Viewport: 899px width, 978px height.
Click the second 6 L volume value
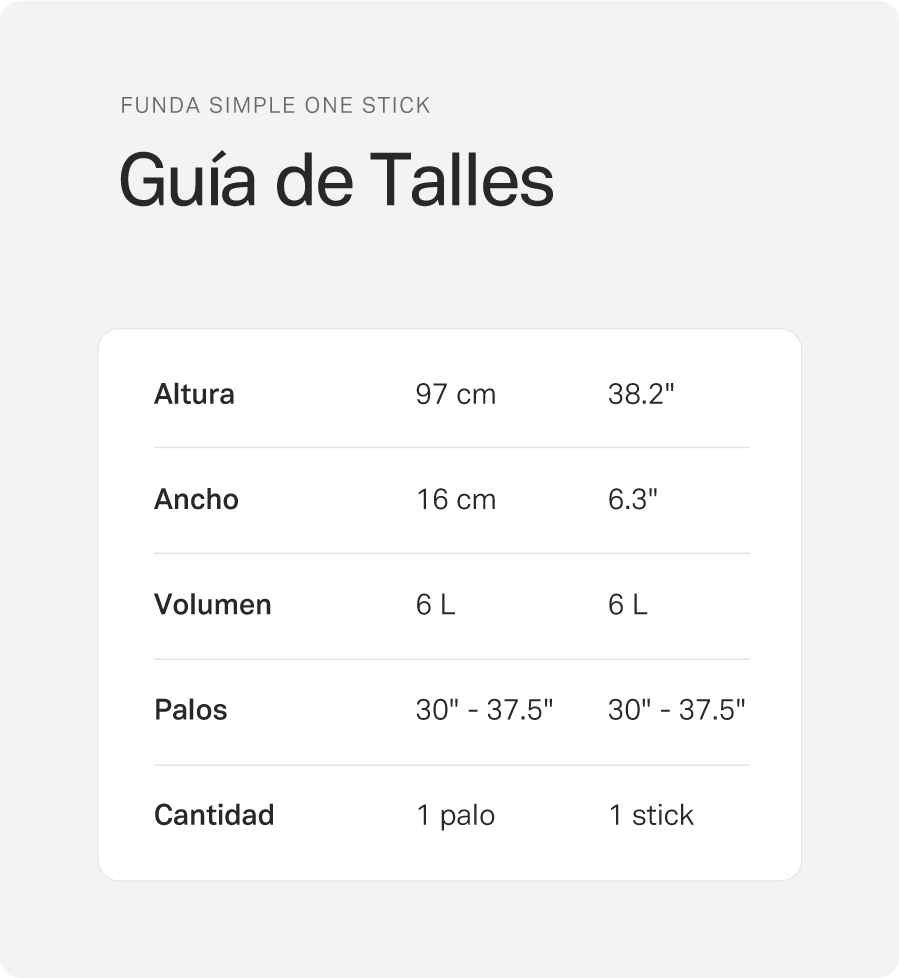tap(628, 605)
